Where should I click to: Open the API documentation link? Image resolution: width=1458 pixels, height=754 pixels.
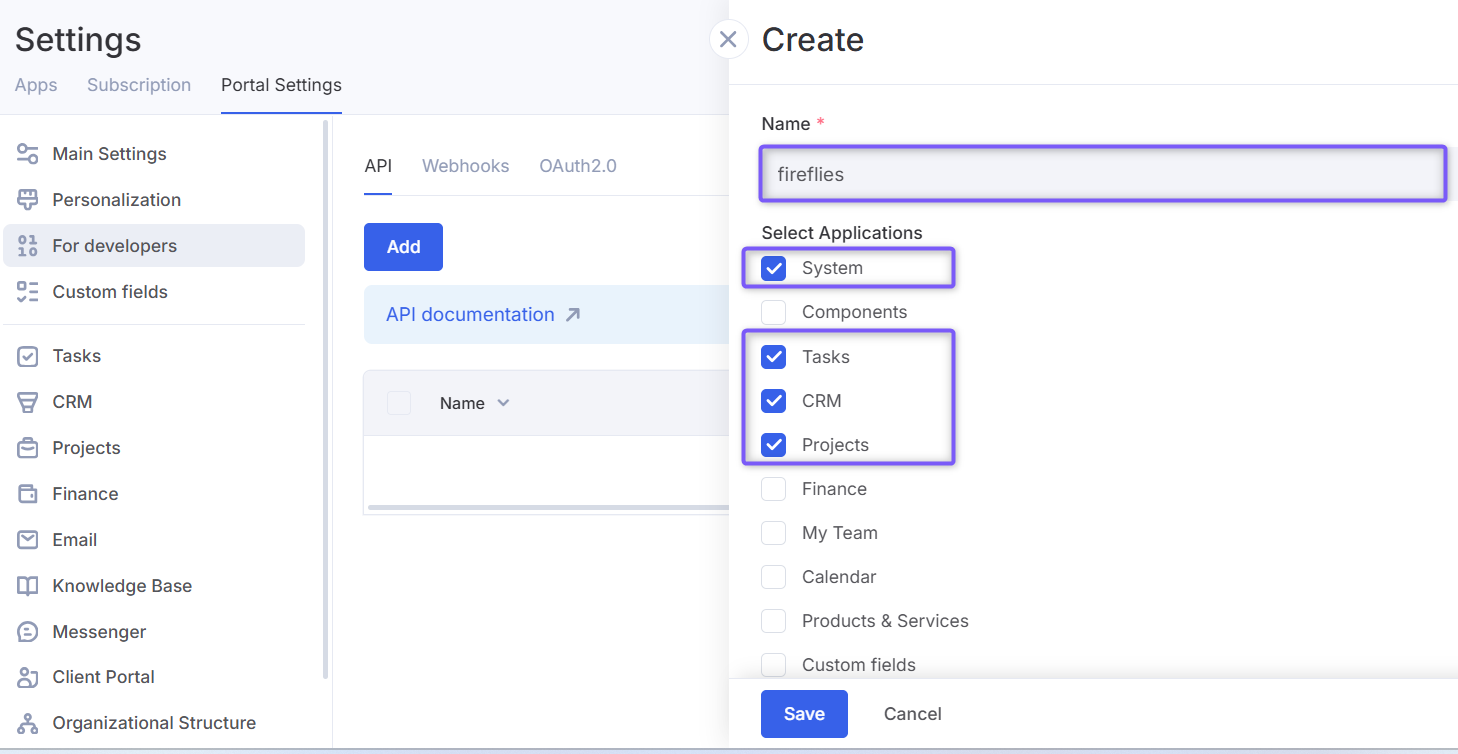coord(470,314)
